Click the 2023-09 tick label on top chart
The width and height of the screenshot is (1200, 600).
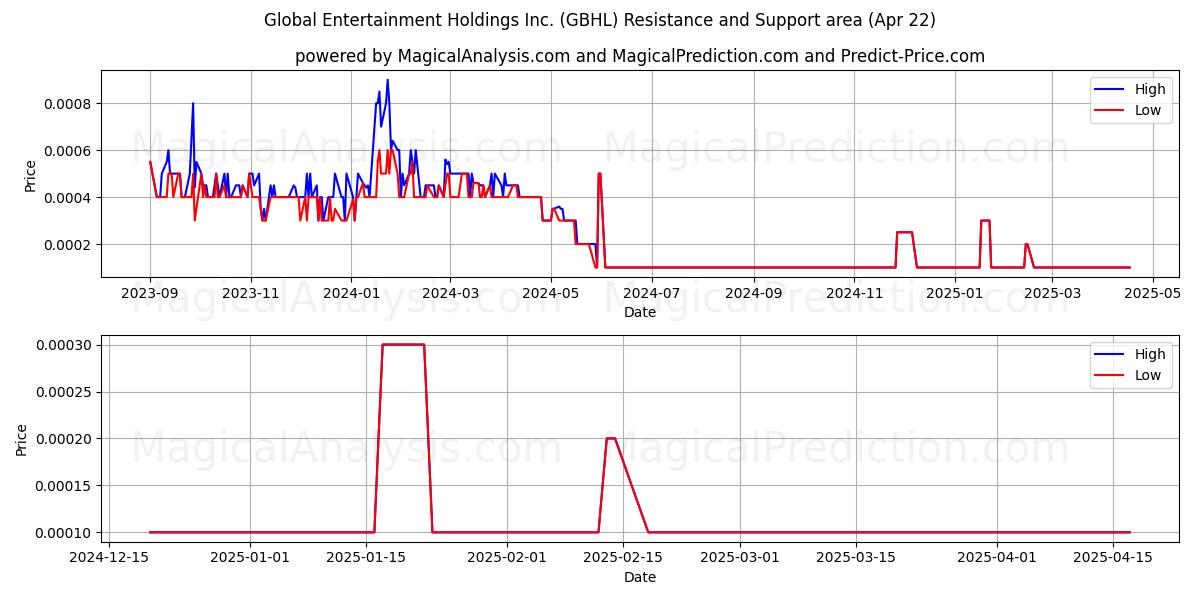(x=150, y=293)
